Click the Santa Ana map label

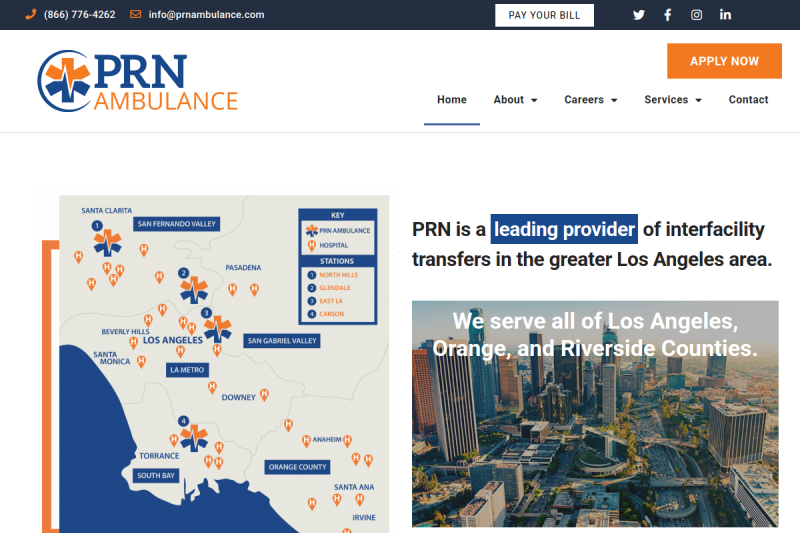tap(354, 487)
